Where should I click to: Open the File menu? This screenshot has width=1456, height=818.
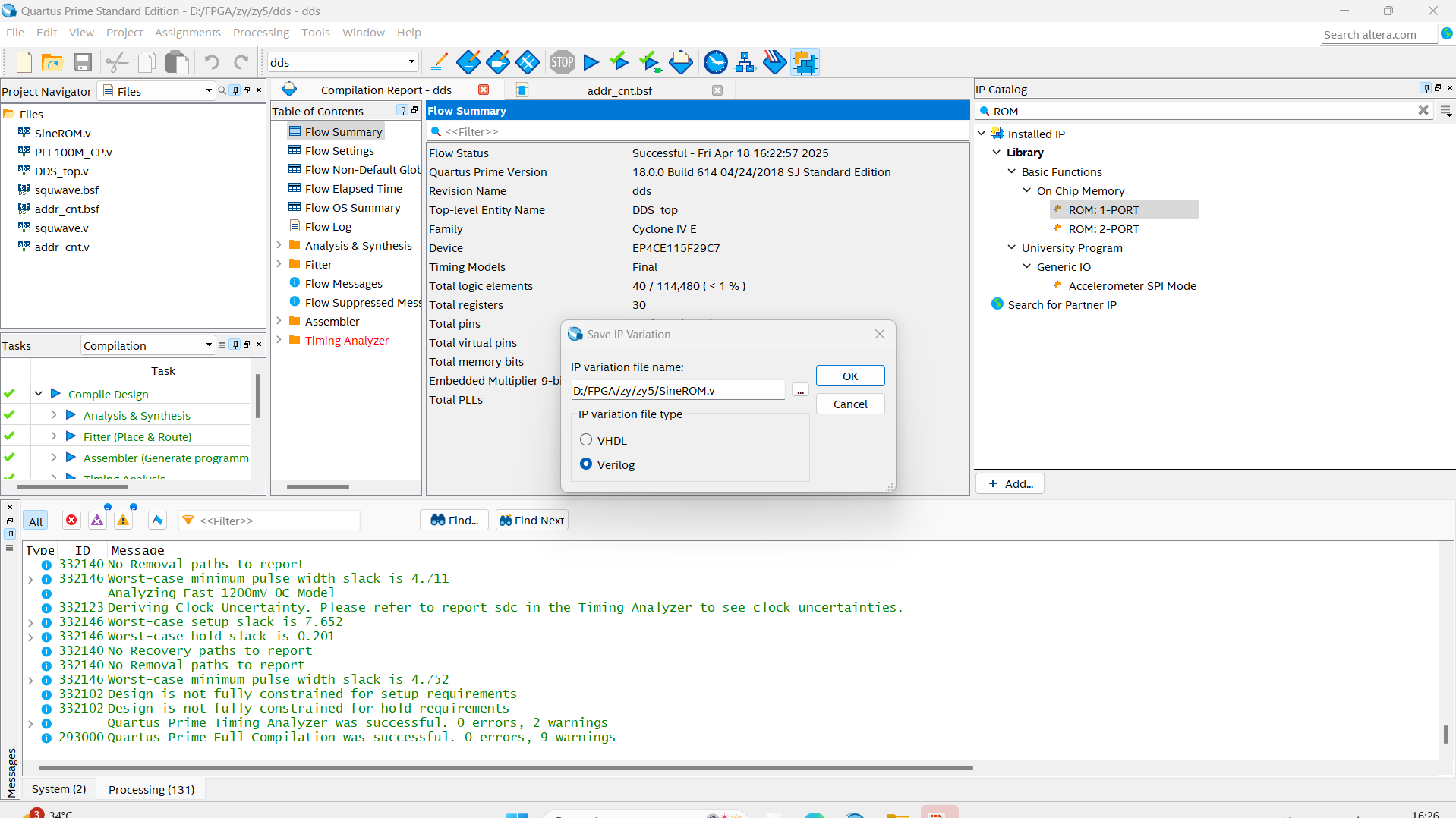(15, 33)
